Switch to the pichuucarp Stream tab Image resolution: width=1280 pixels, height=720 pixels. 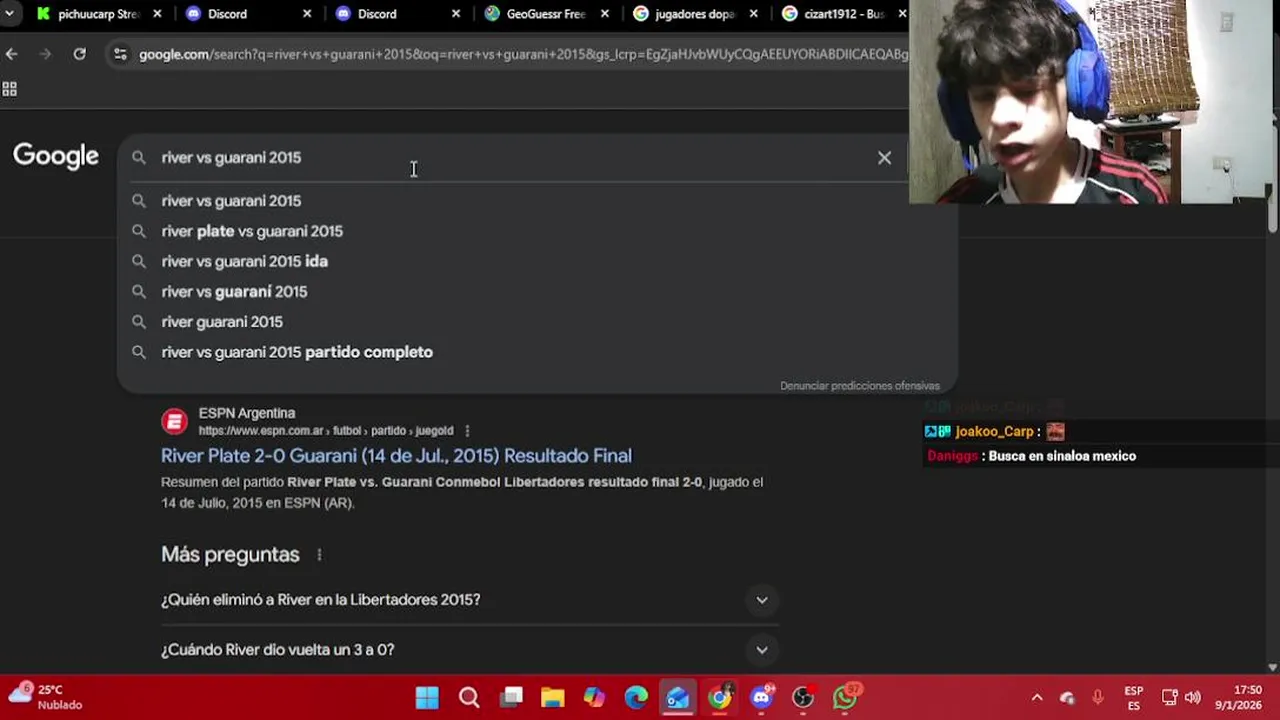[98, 14]
